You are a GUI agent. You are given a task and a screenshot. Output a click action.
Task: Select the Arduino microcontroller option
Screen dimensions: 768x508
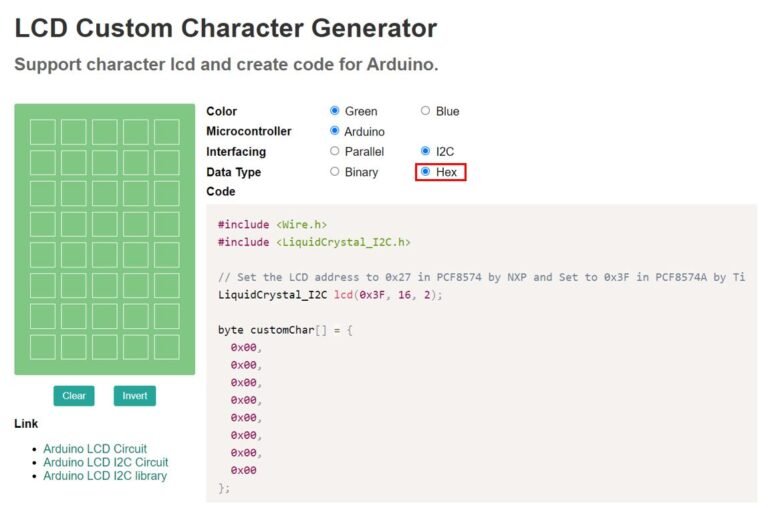[335, 131]
